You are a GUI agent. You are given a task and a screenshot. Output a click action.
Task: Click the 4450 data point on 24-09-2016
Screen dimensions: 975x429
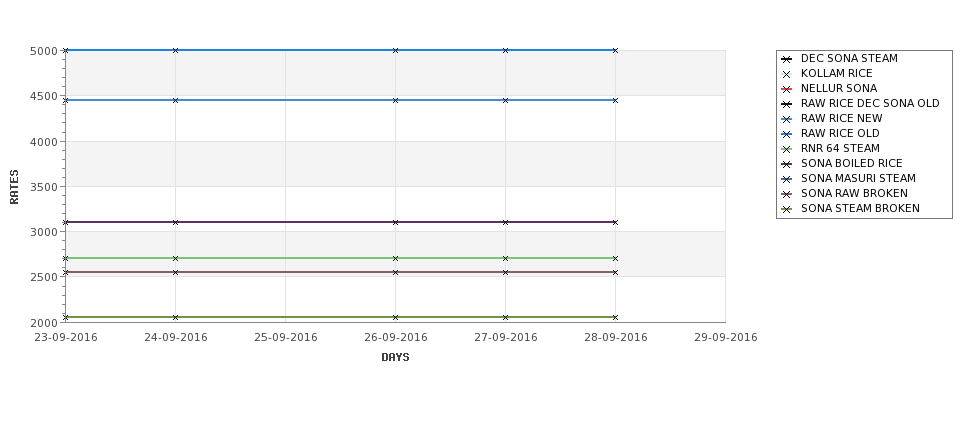point(175,100)
